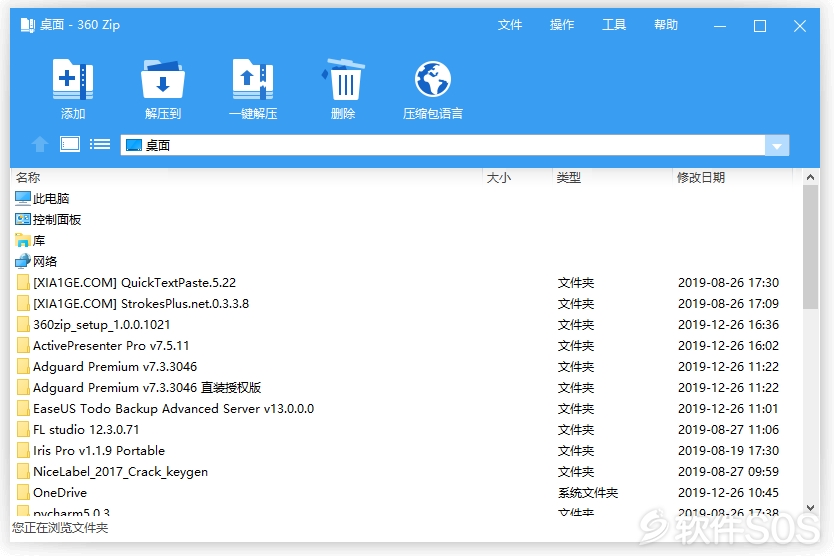The height and width of the screenshot is (556, 834).
Task: Click the OneDrive folder icon
Action: click(23, 493)
